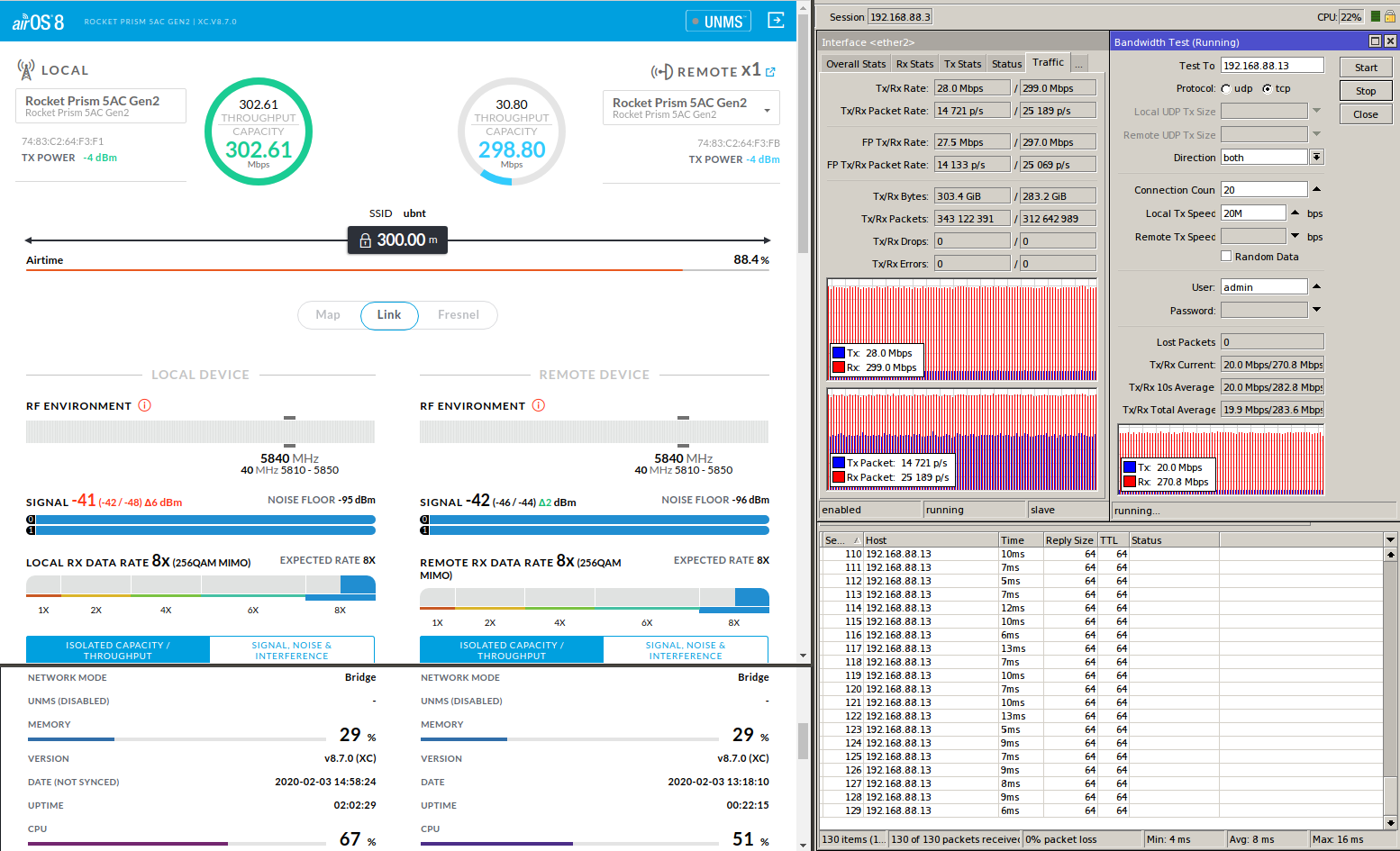Screen dimensions: 1400x851
Task: Collapse the Local Tx Speed arrow
Action: coord(1295,213)
